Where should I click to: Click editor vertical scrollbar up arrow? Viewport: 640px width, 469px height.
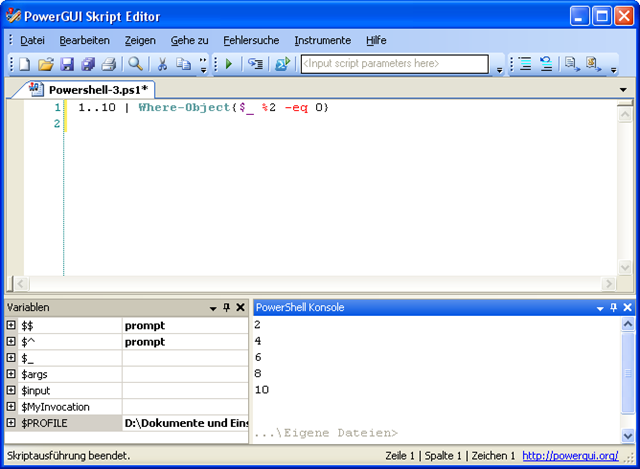[625, 114]
